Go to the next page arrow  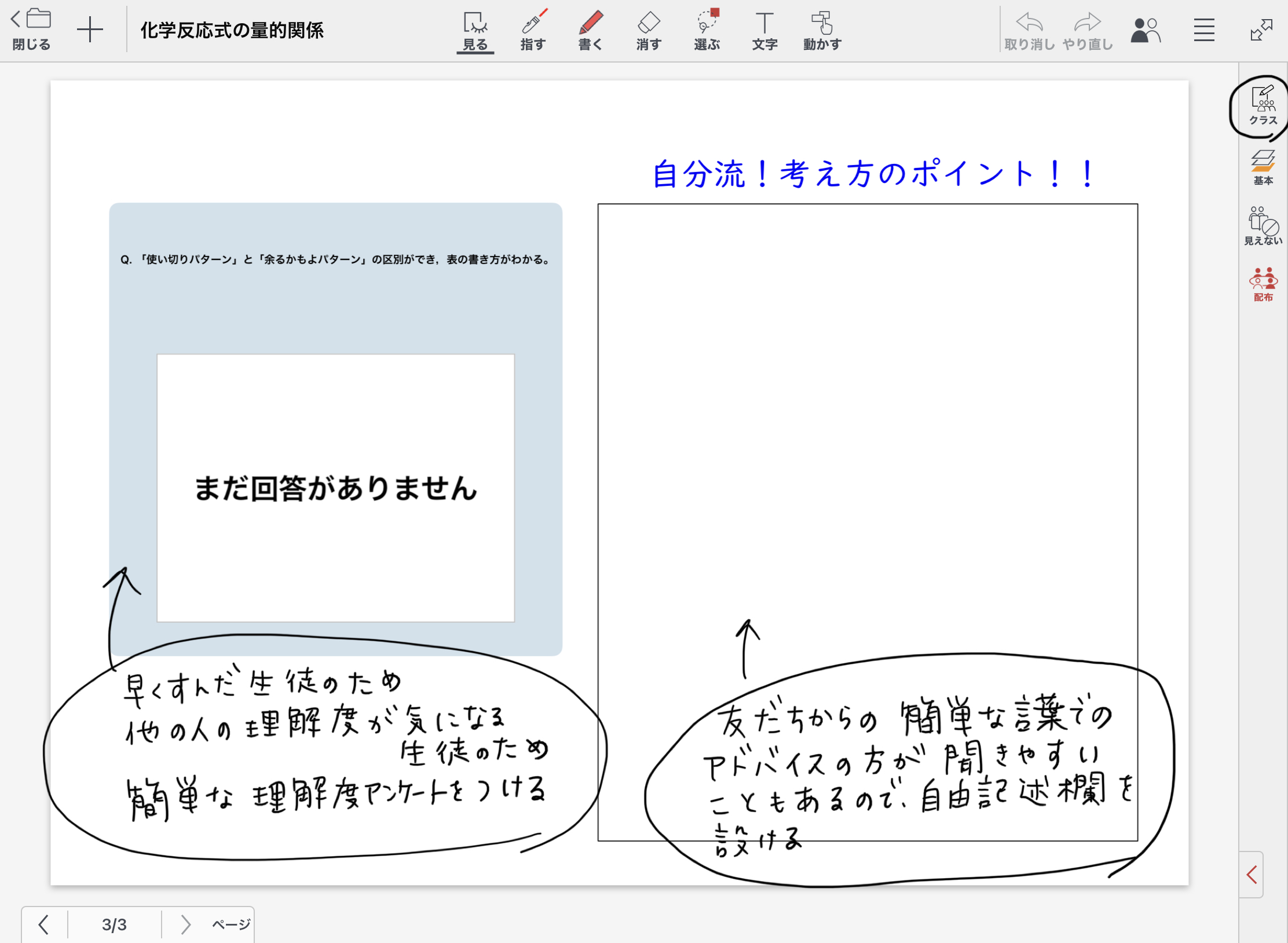[x=185, y=924]
